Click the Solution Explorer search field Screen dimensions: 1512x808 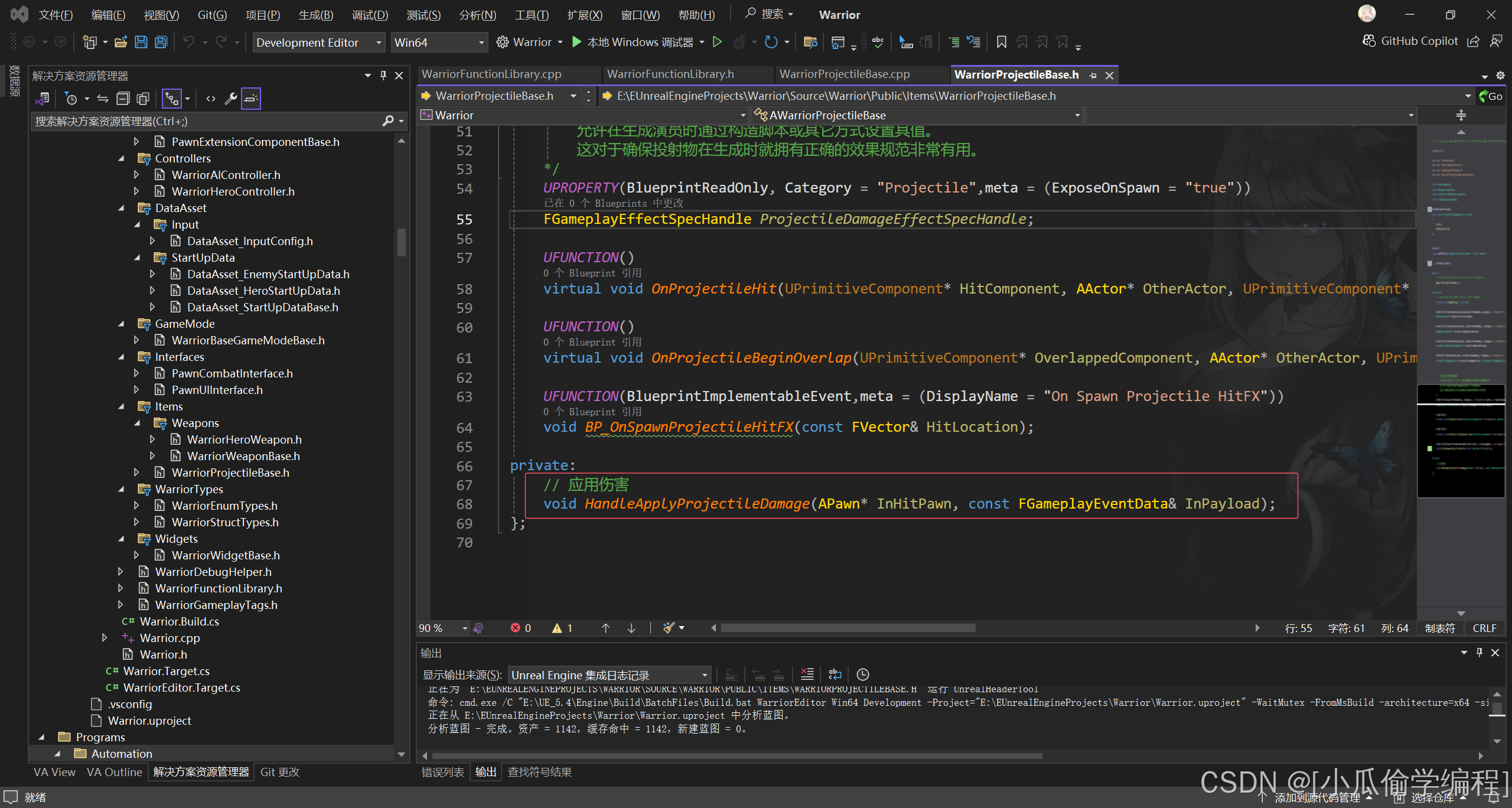pos(207,121)
